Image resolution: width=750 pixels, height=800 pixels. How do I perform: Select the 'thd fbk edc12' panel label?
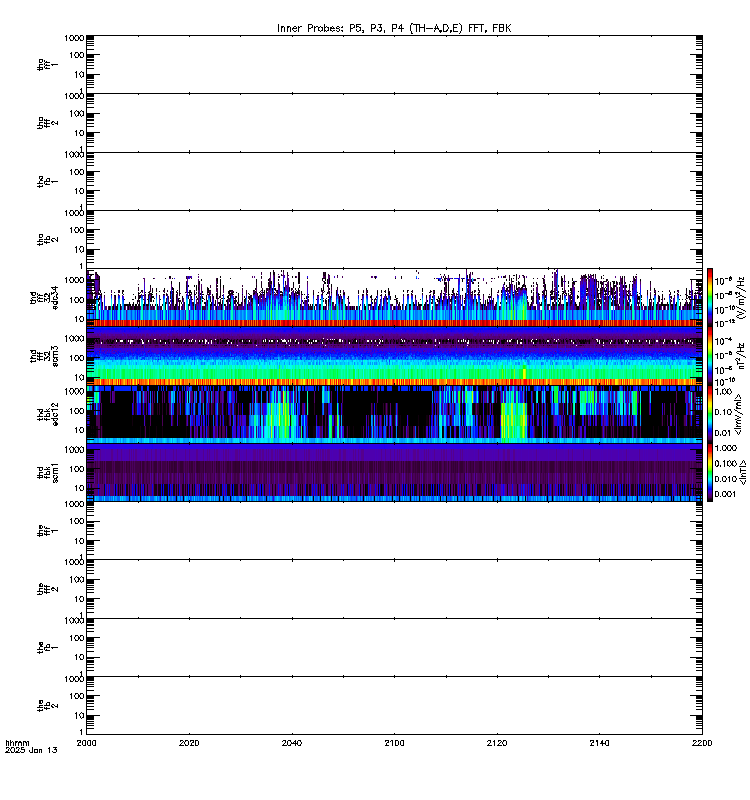pyautogui.click(x=48, y=414)
